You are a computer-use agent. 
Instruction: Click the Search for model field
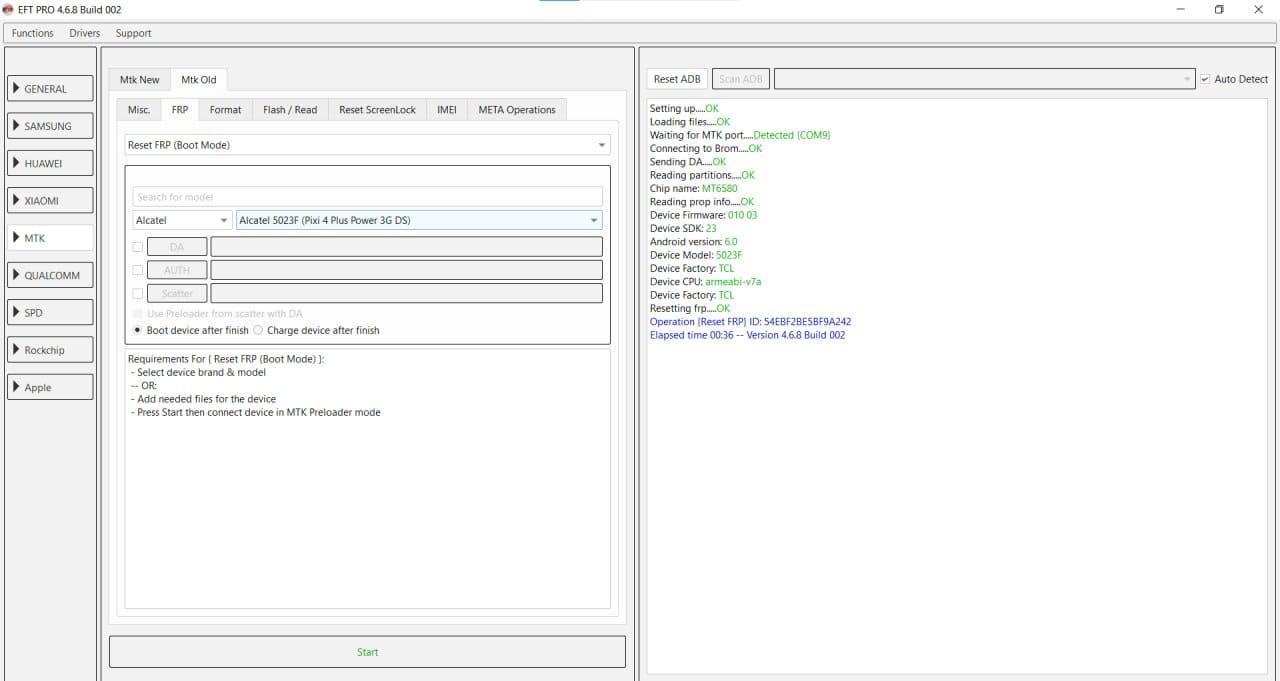pos(367,197)
